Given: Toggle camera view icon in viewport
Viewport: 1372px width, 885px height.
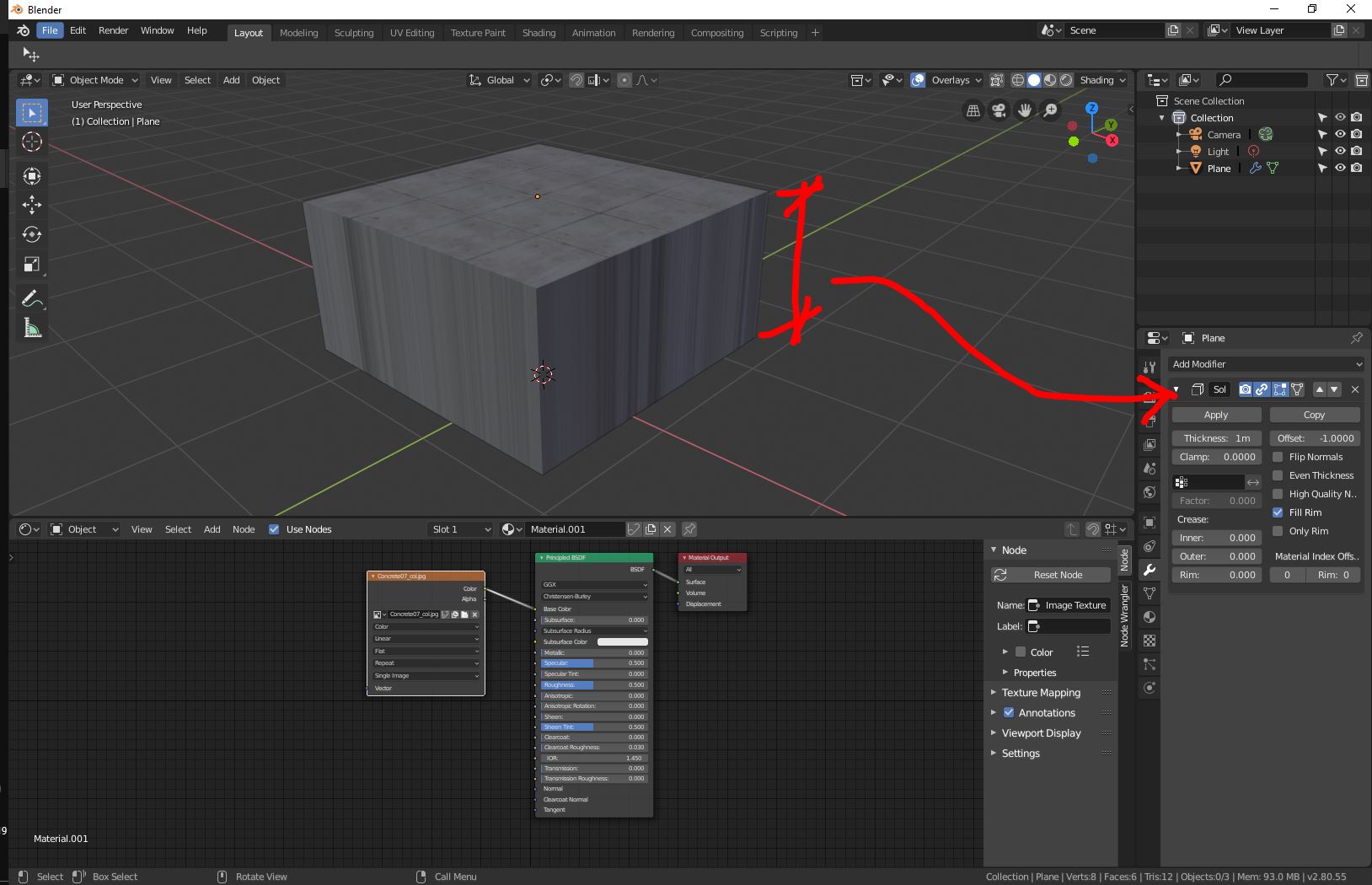Looking at the screenshot, I should tap(999, 110).
